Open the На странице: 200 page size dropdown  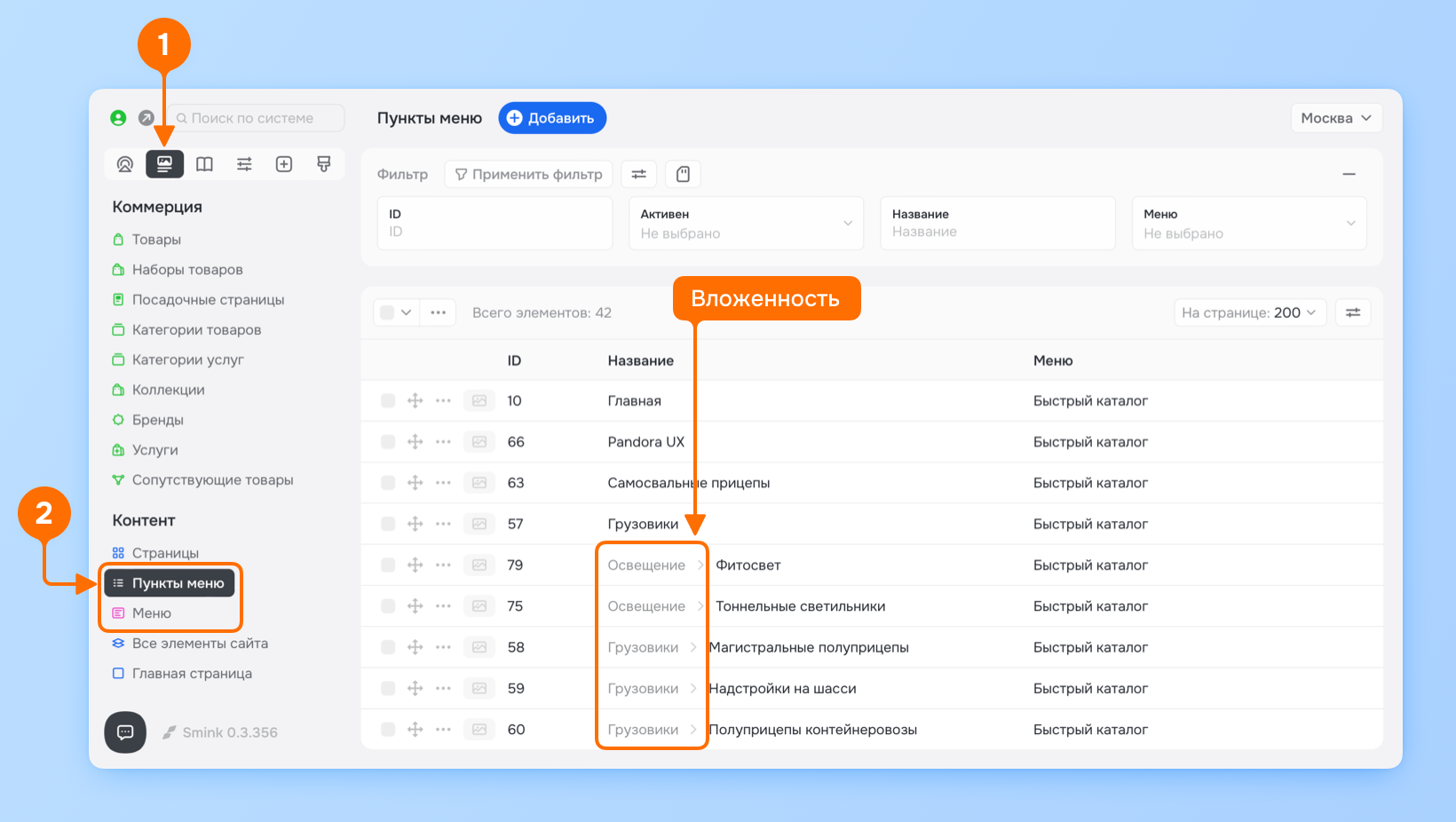(1250, 312)
